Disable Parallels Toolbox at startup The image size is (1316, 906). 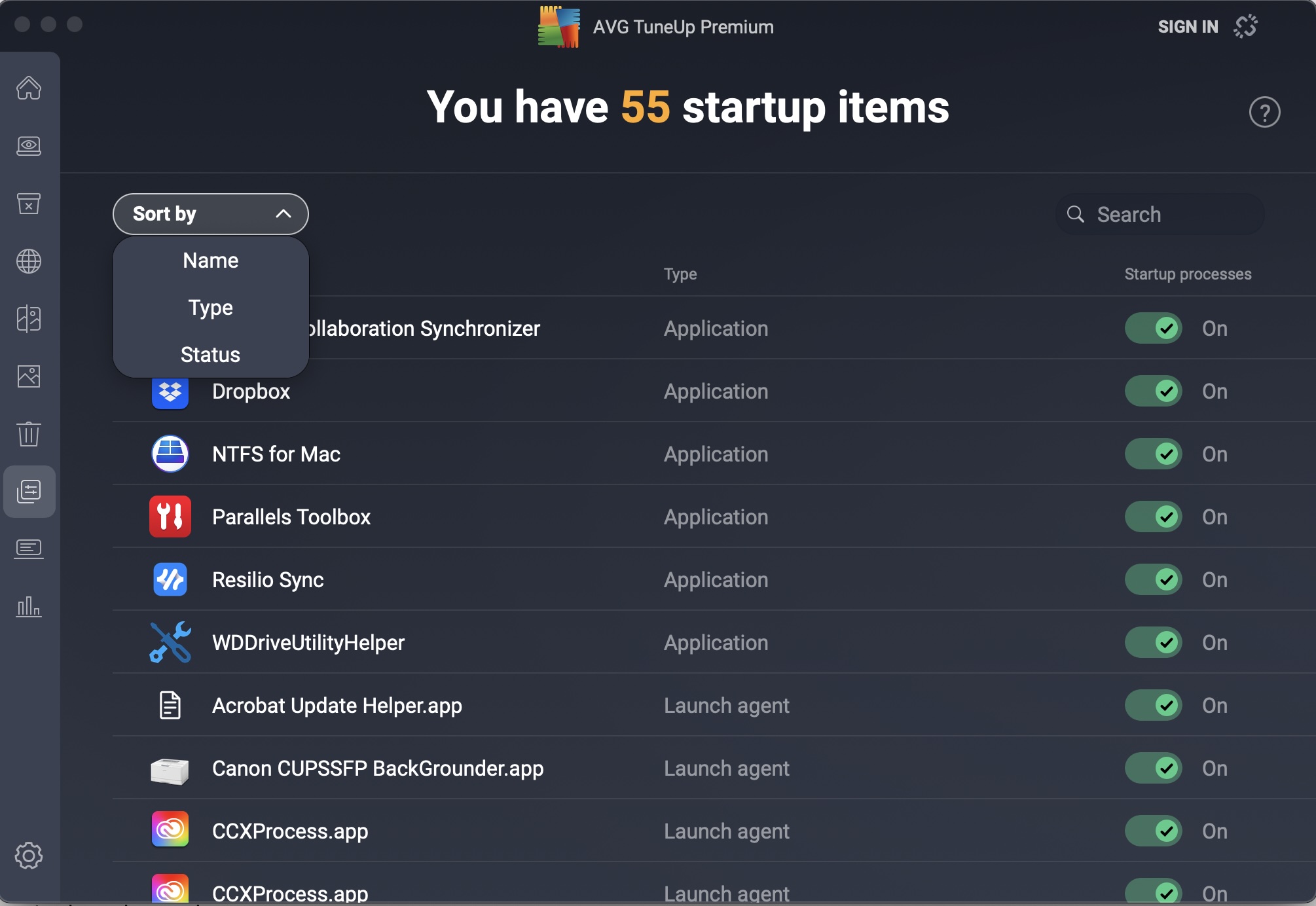[x=1153, y=516]
